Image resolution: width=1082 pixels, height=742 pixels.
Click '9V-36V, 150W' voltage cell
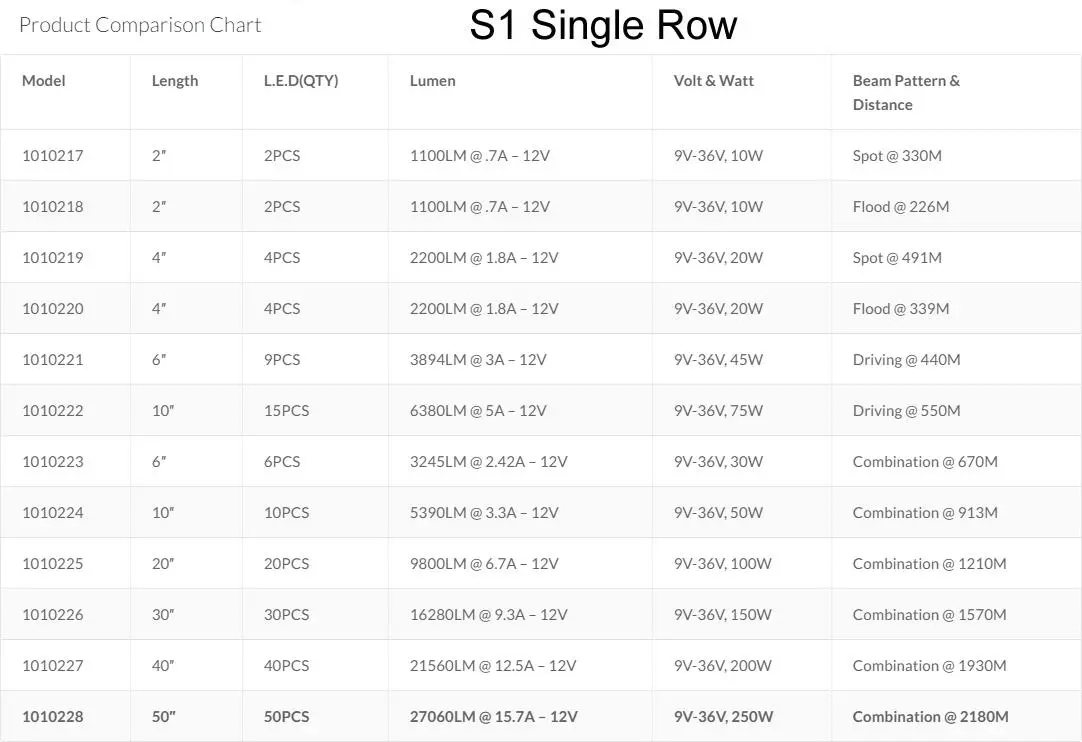pos(722,615)
